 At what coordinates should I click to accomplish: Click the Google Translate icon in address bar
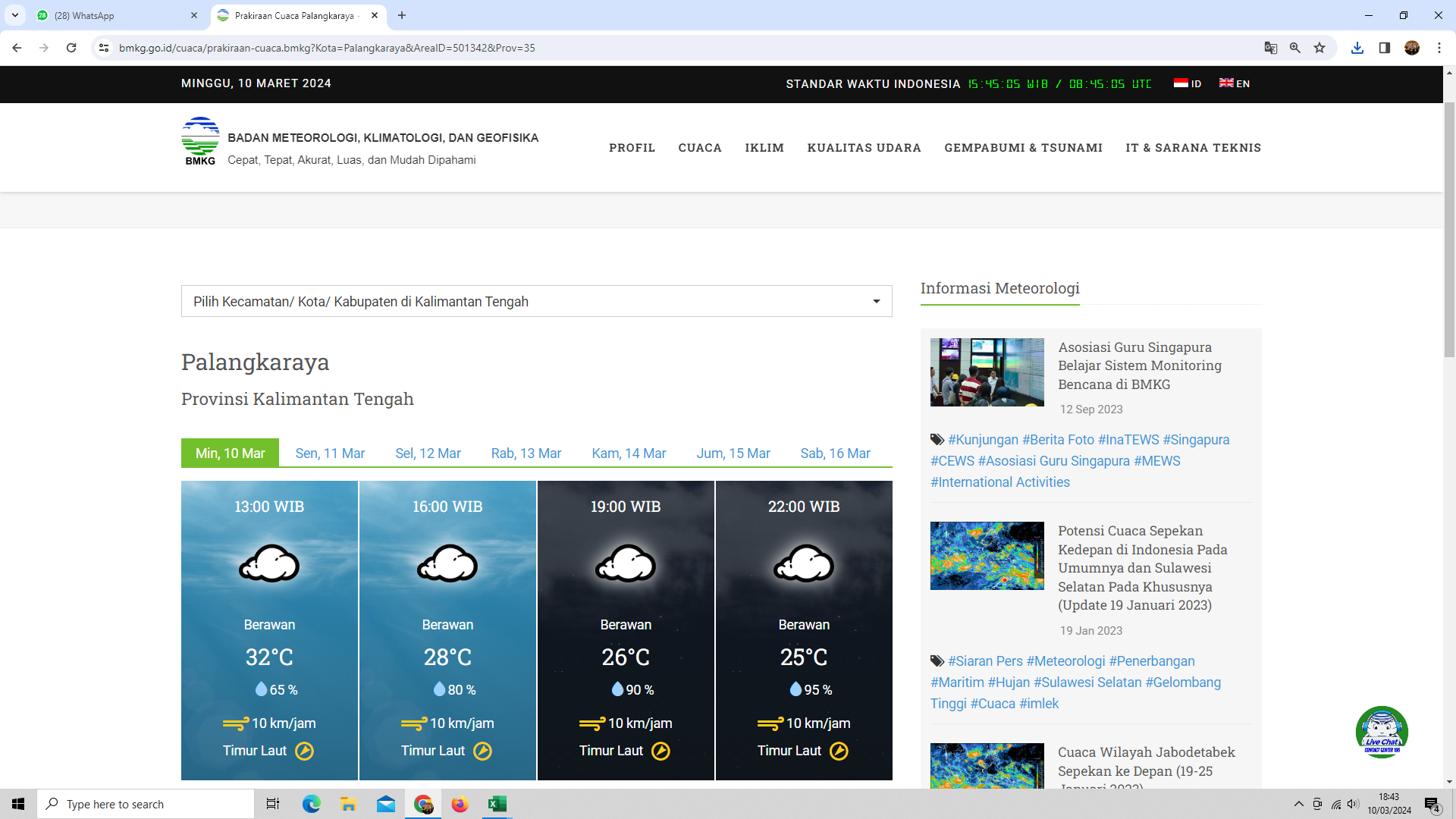pyautogui.click(x=1271, y=48)
